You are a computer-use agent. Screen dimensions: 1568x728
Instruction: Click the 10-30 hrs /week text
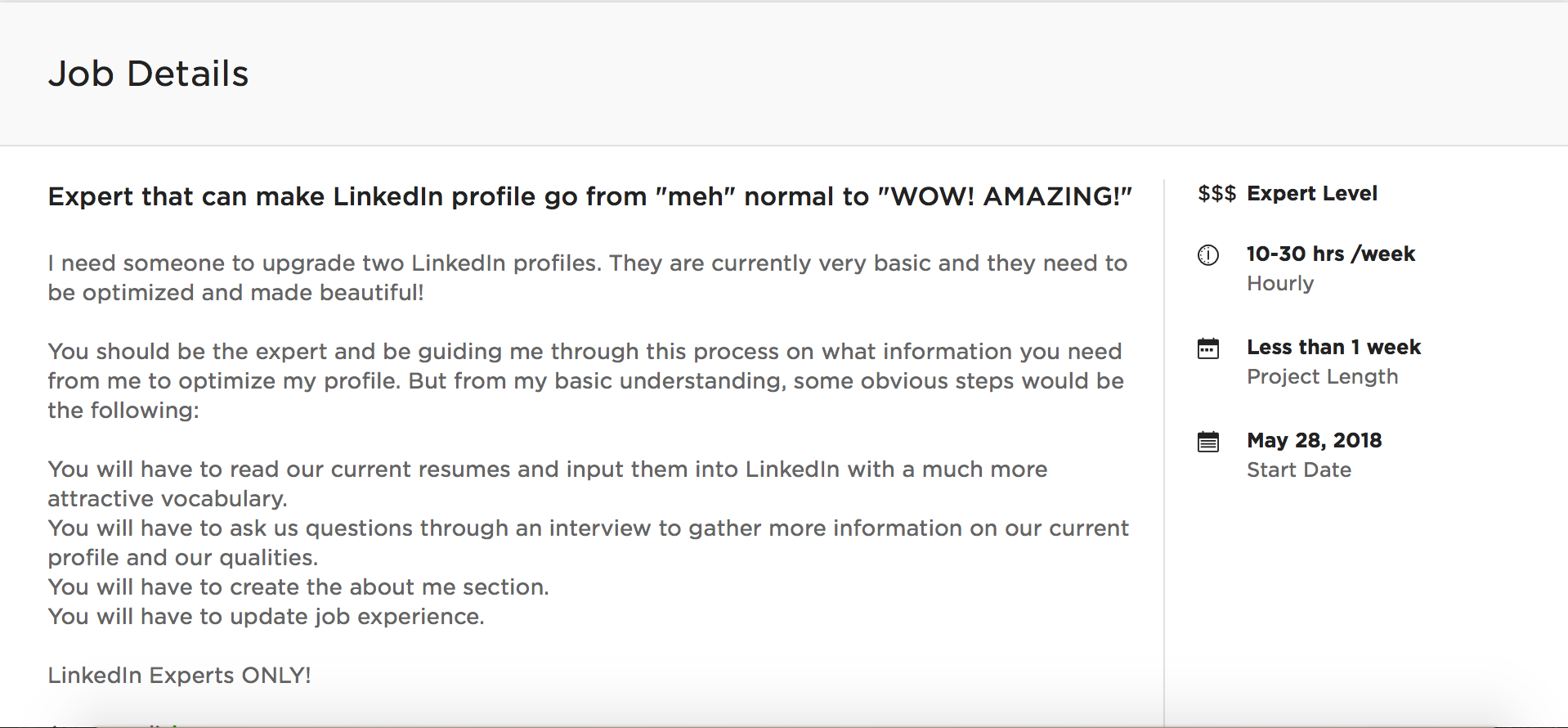point(1330,254)
